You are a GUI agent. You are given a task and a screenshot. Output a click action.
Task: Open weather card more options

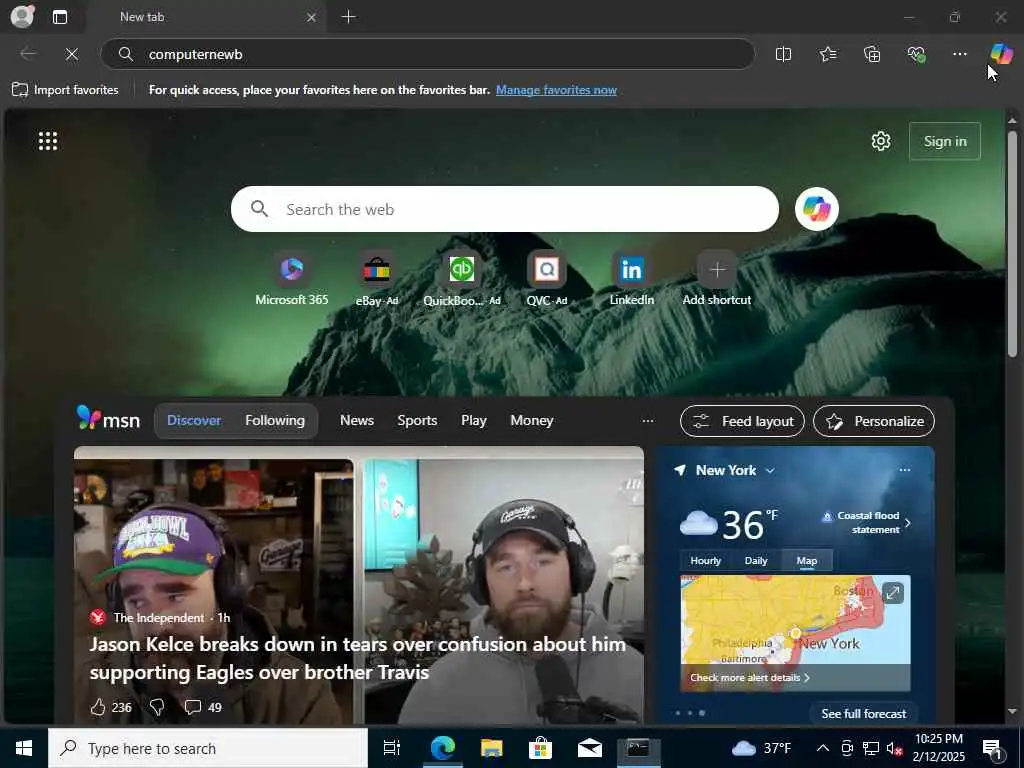pos(904,470)
